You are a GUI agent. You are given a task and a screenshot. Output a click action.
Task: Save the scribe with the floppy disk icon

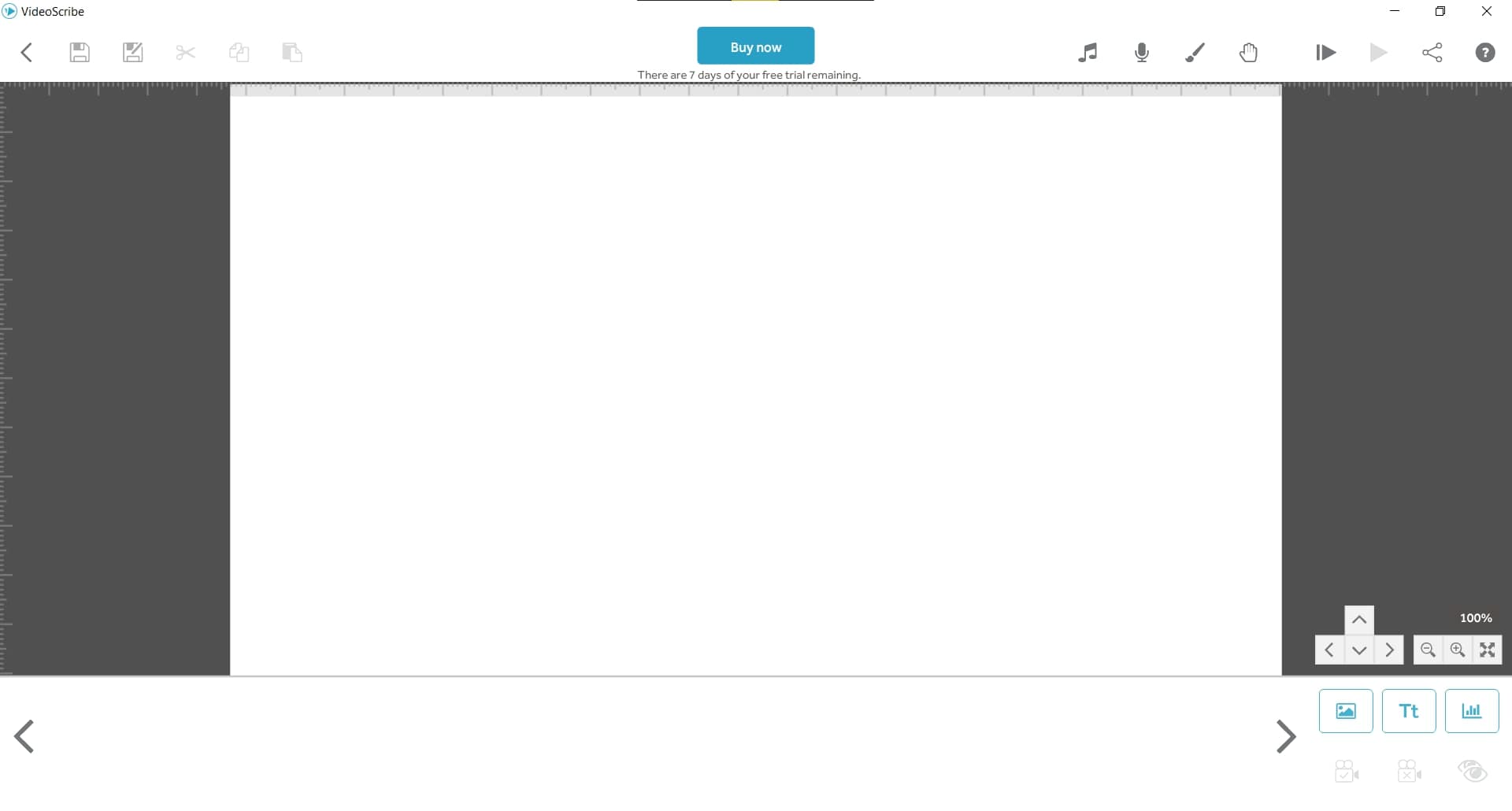tap(80, 53)
